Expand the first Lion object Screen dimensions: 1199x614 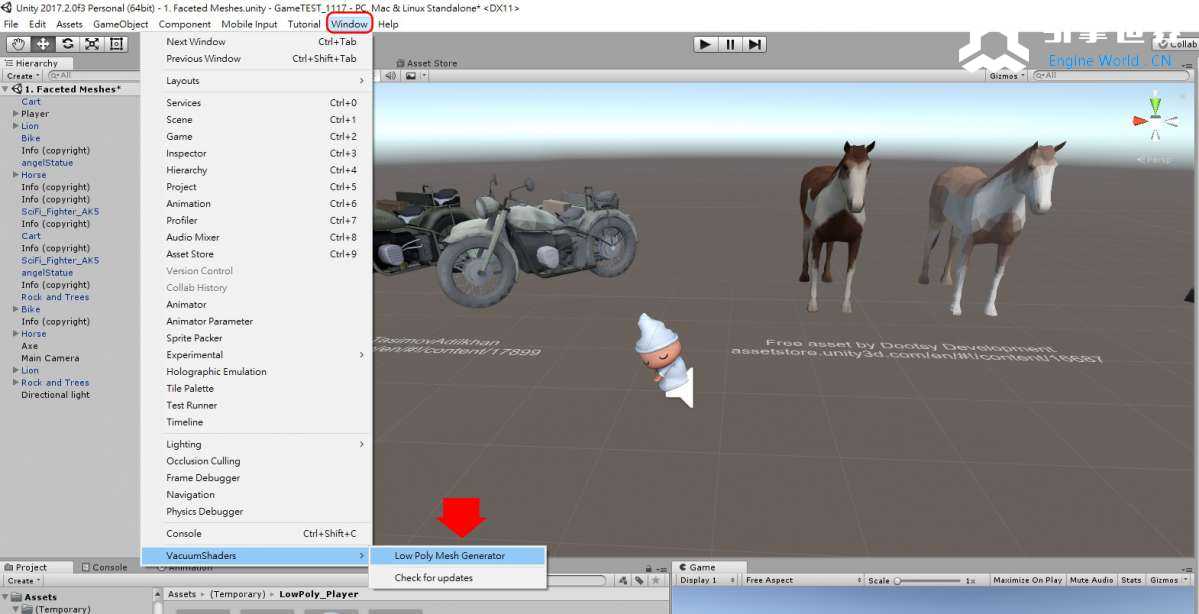coord(15,125)
